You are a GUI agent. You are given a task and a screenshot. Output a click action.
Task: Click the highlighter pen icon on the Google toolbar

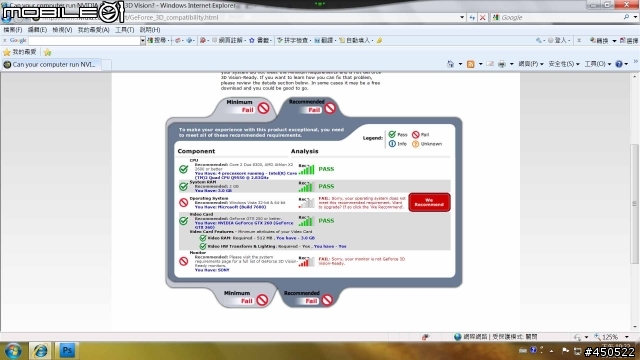click(380, 40)
